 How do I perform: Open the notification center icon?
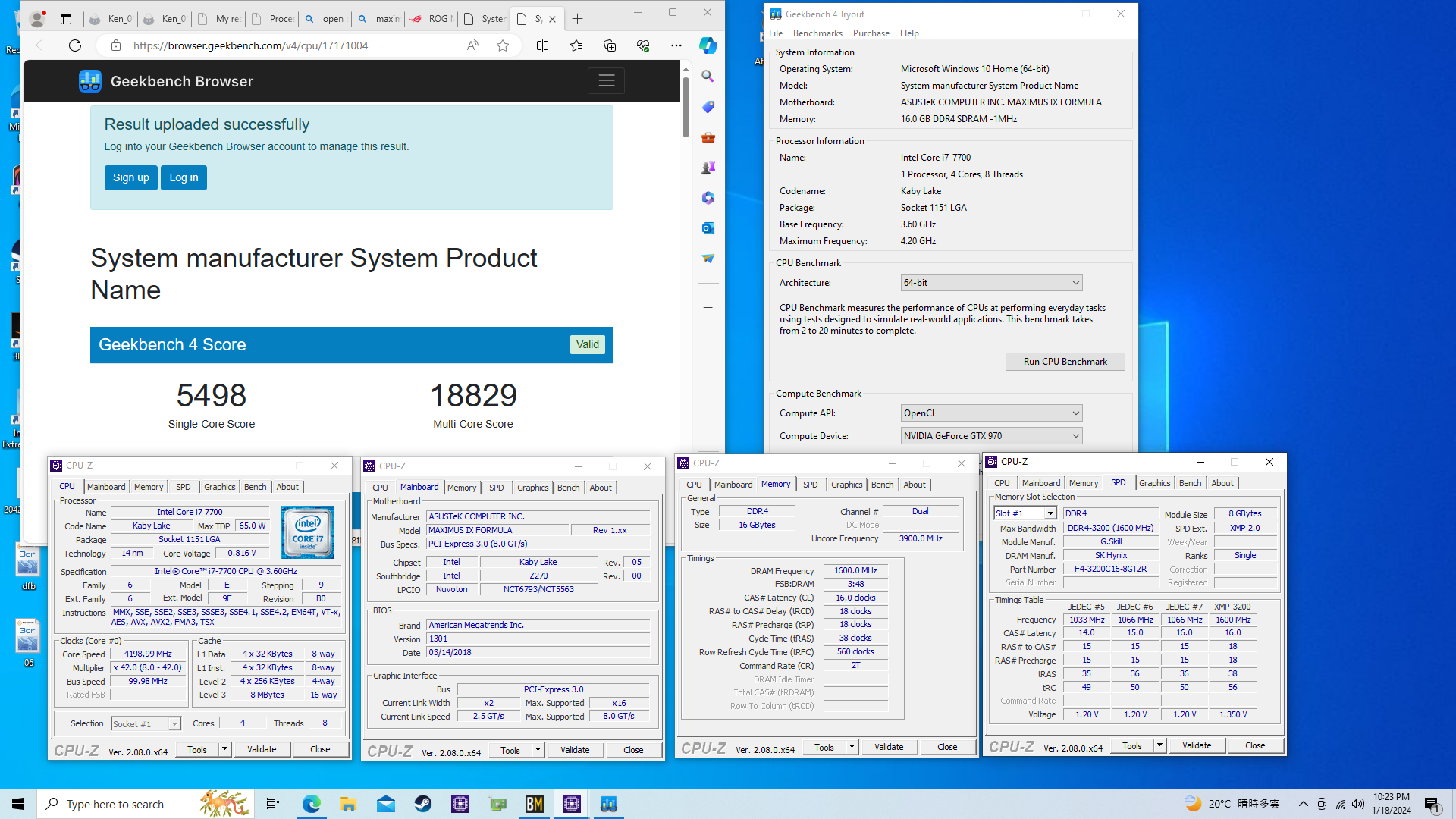[x=1432, y=804]
